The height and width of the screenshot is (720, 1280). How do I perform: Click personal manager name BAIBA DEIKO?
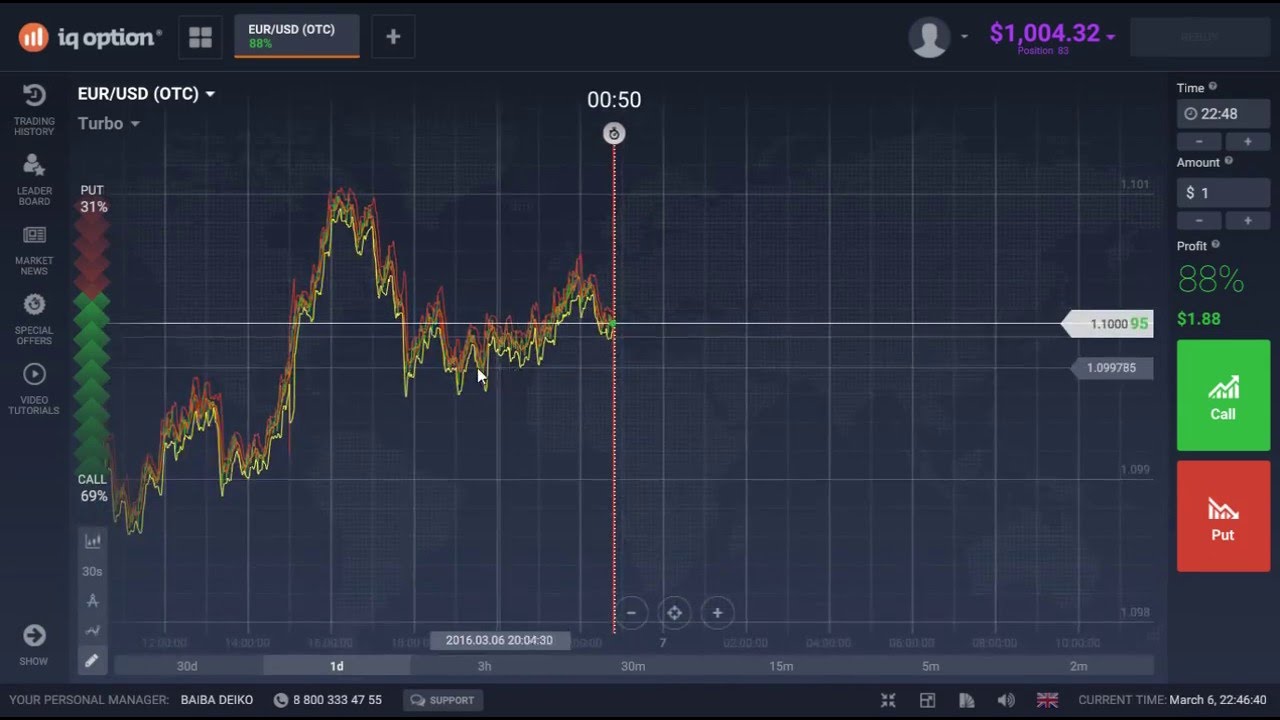[x=217, y=700]
